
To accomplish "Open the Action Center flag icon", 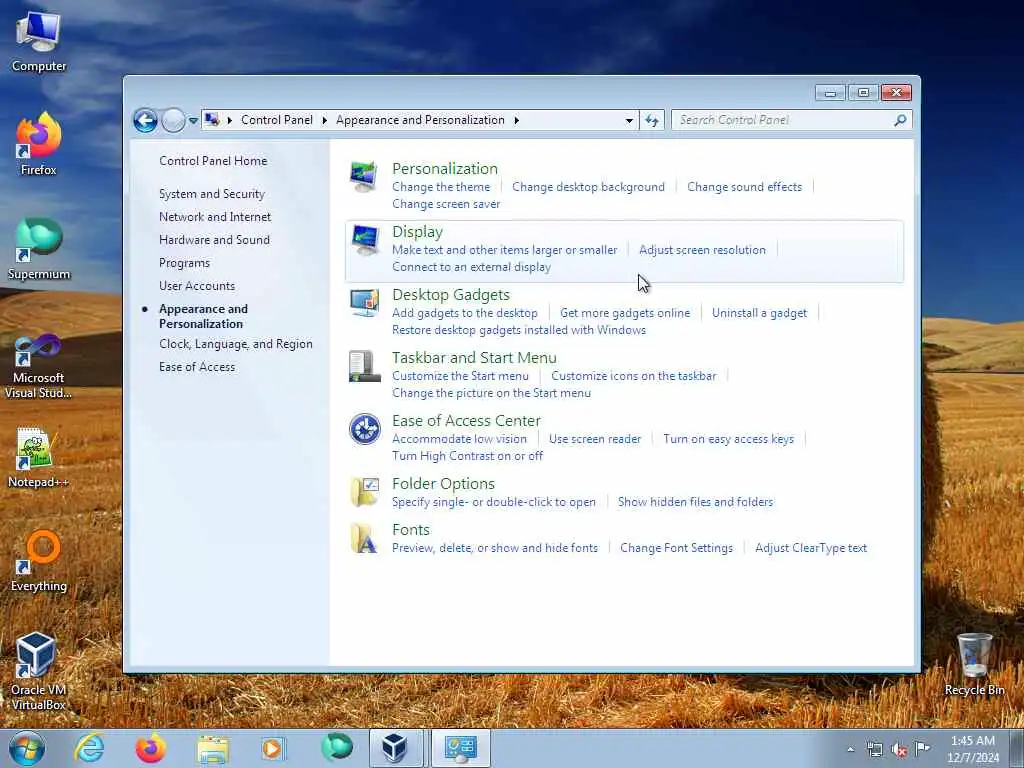I will coord(922,749).
